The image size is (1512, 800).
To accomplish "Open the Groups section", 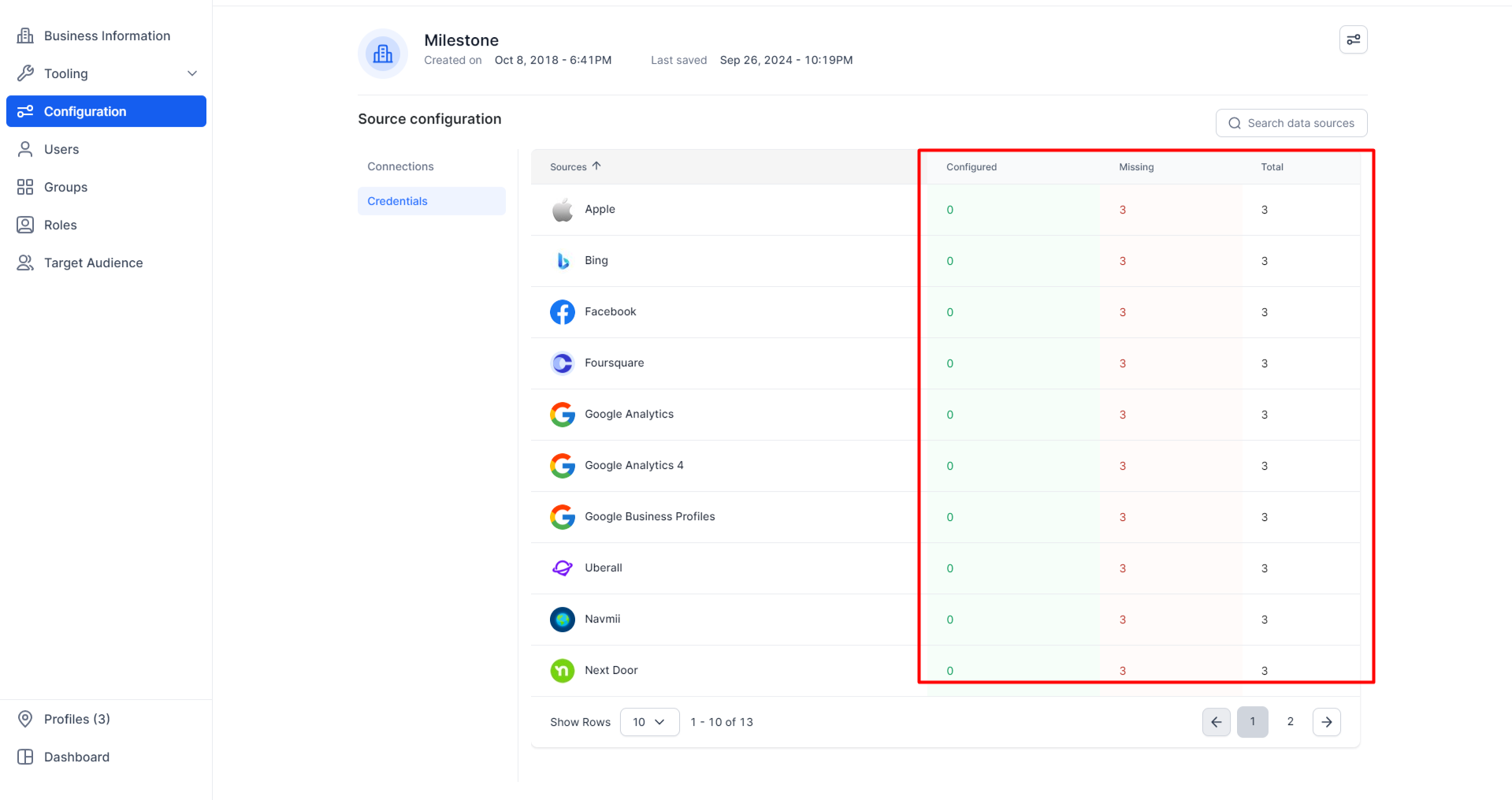I will (106, 187).
